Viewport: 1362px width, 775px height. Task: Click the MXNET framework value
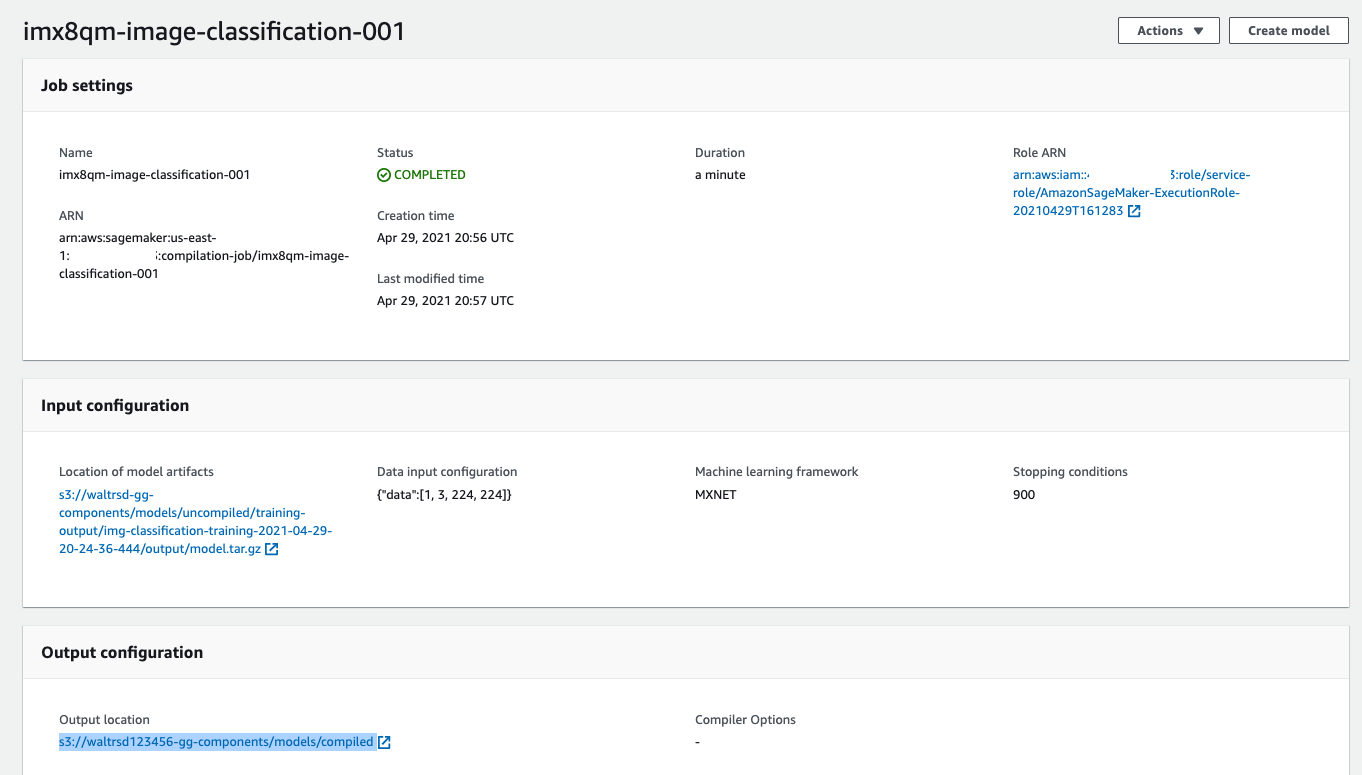[x=716, y=495]
